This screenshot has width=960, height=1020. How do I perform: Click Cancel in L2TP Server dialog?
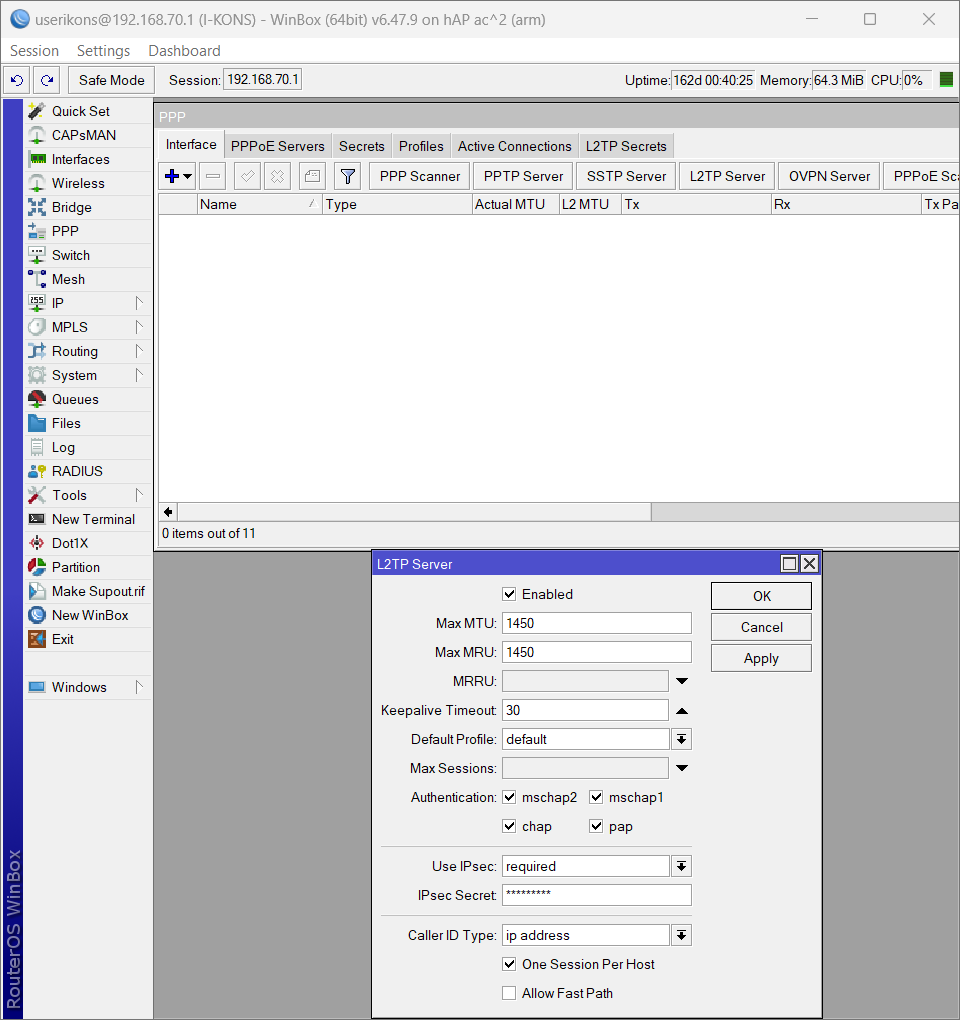coord(761,627)
